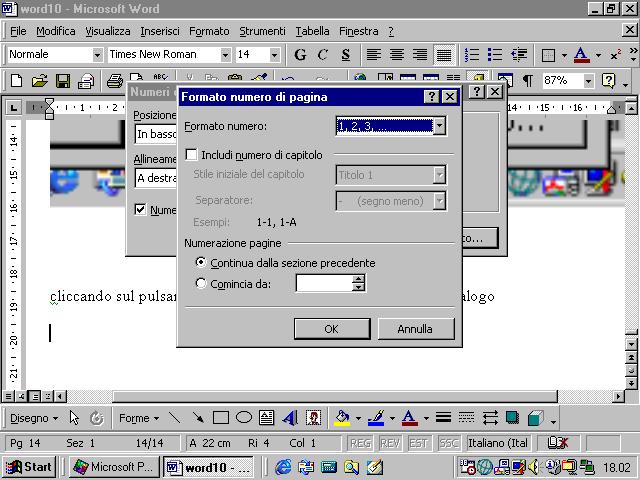Open the style dropdown showing Normale
640x480 pixels.
tap(97, 55)
